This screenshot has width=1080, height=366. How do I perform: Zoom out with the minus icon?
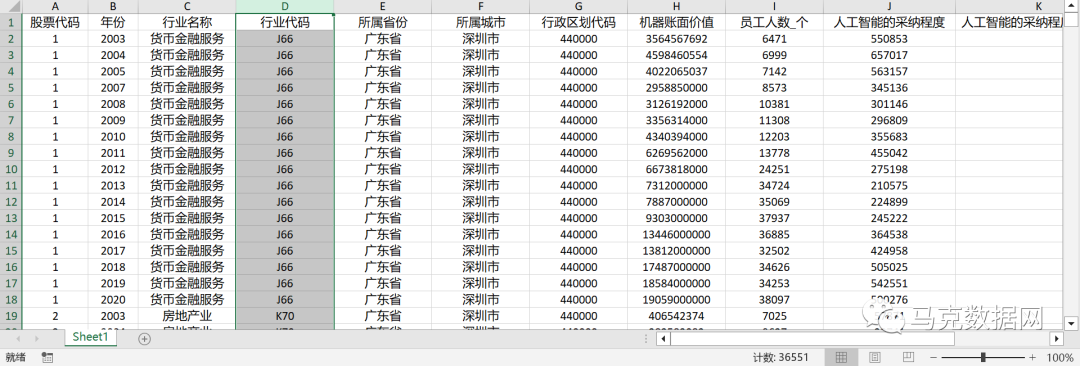[933, 357]
